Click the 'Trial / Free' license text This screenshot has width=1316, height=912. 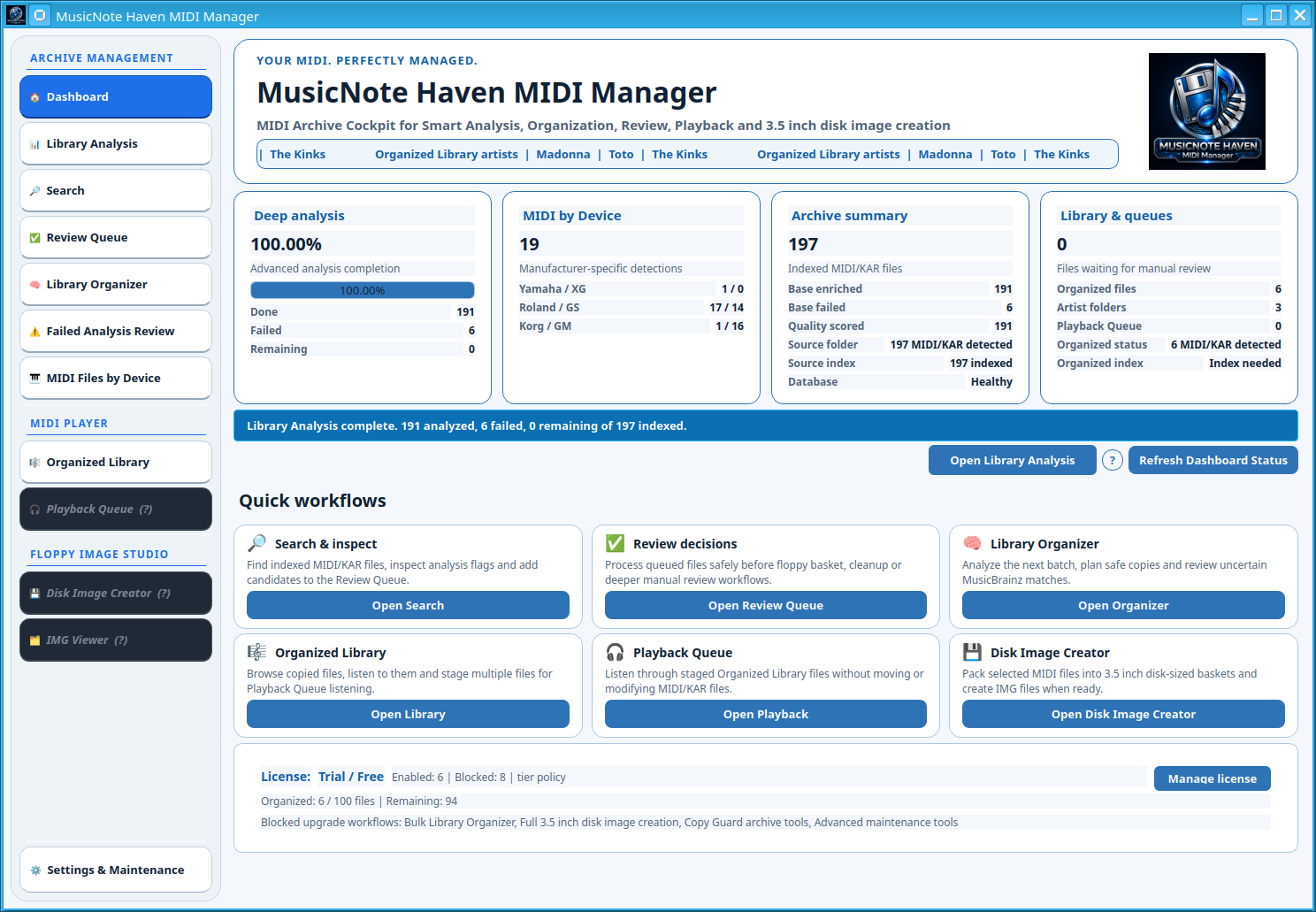click(x=351, y=777)
